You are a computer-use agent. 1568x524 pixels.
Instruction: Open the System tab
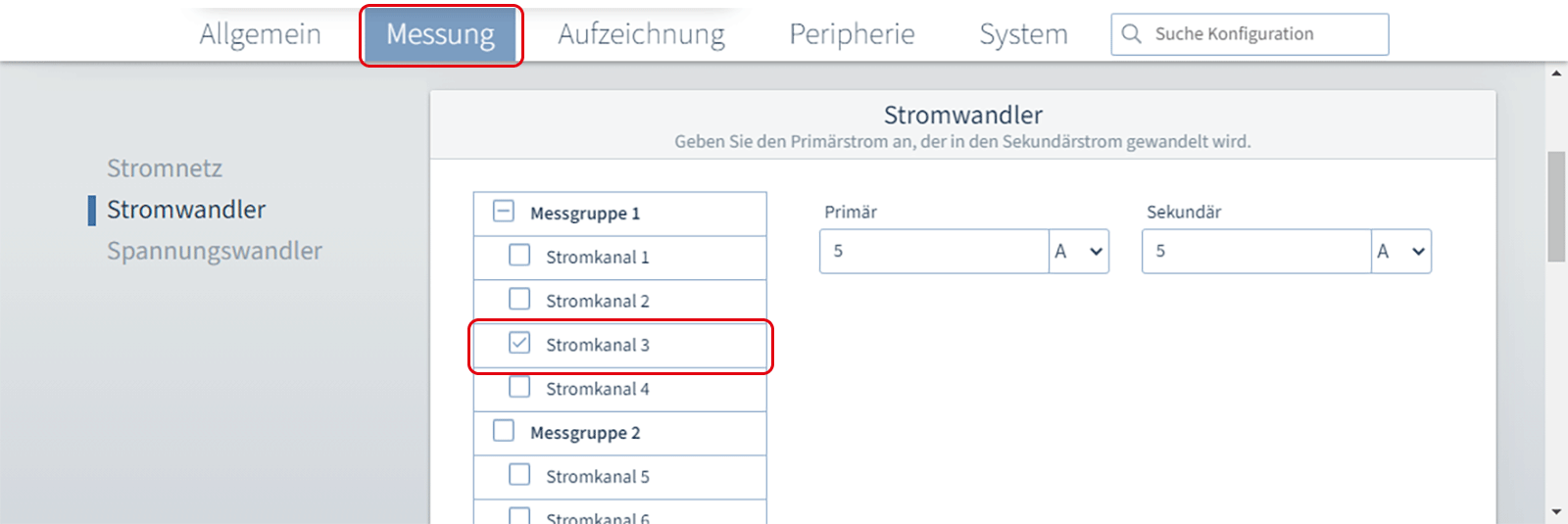tap(1023, 34)
